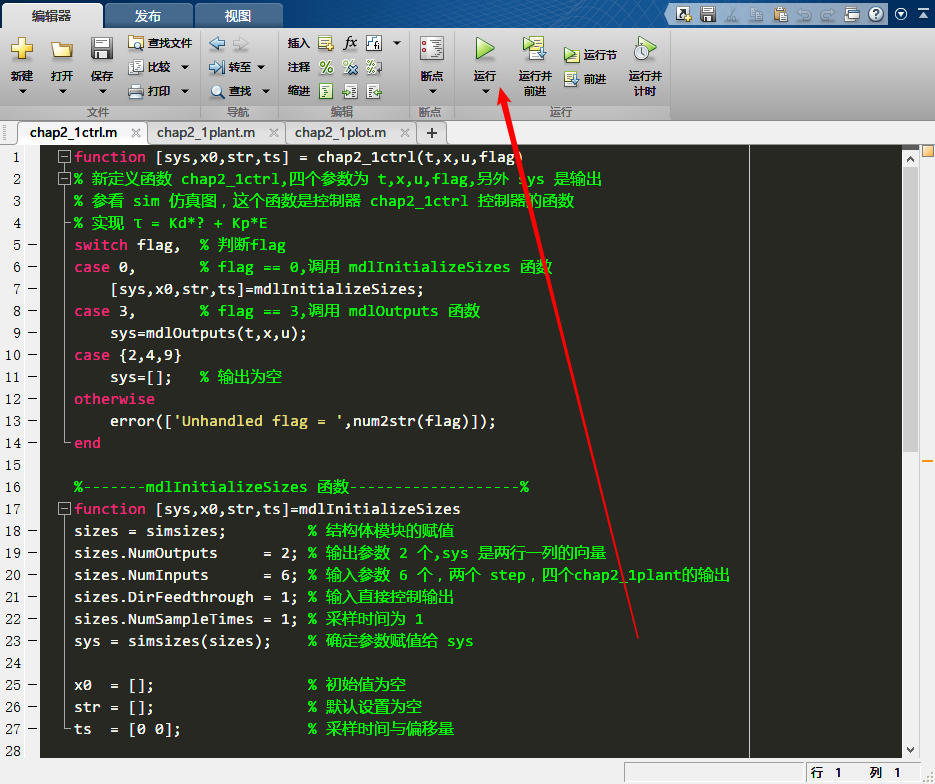Click the Go To (转至) arrow icon
The width and height of the screenshot is (935, 784).
pos(217,67)
